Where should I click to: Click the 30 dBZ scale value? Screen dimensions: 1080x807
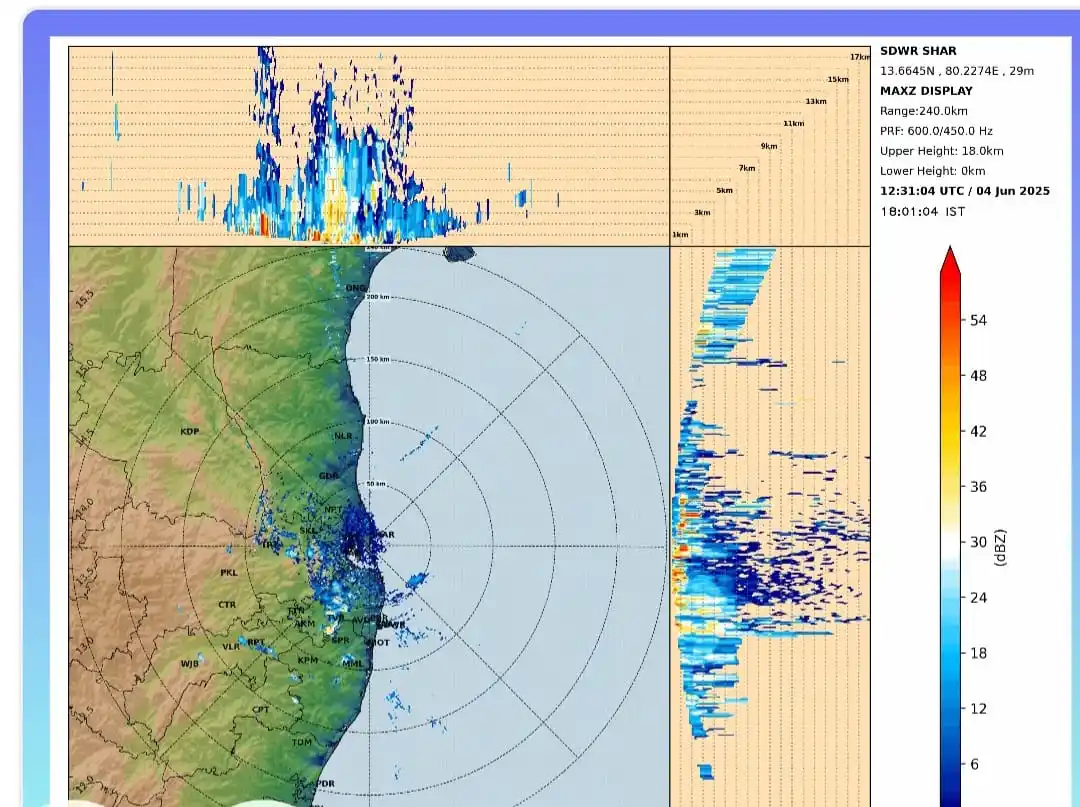pyautogui.click(x=978, y=543)
